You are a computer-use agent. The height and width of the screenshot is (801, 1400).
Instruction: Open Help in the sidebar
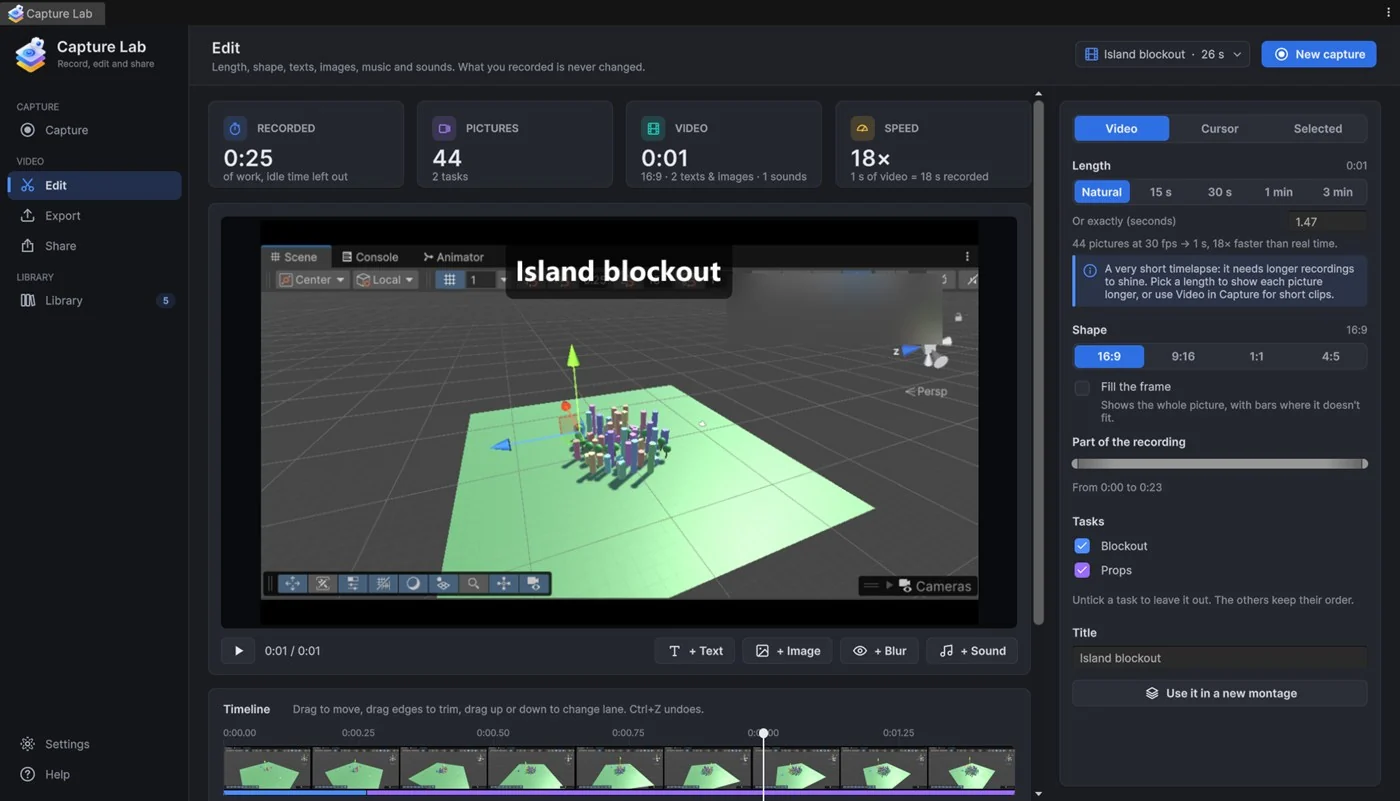tap(94, 774)
